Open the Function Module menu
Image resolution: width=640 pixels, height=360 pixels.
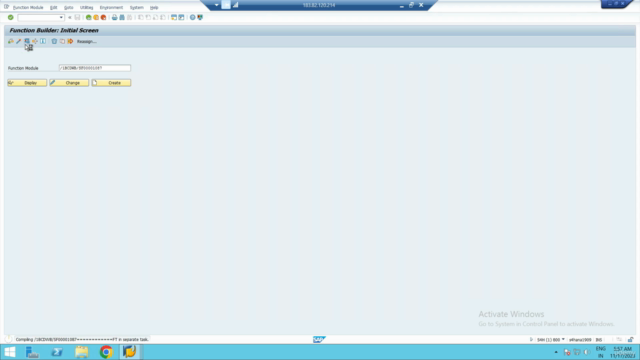tap(28, 7)
